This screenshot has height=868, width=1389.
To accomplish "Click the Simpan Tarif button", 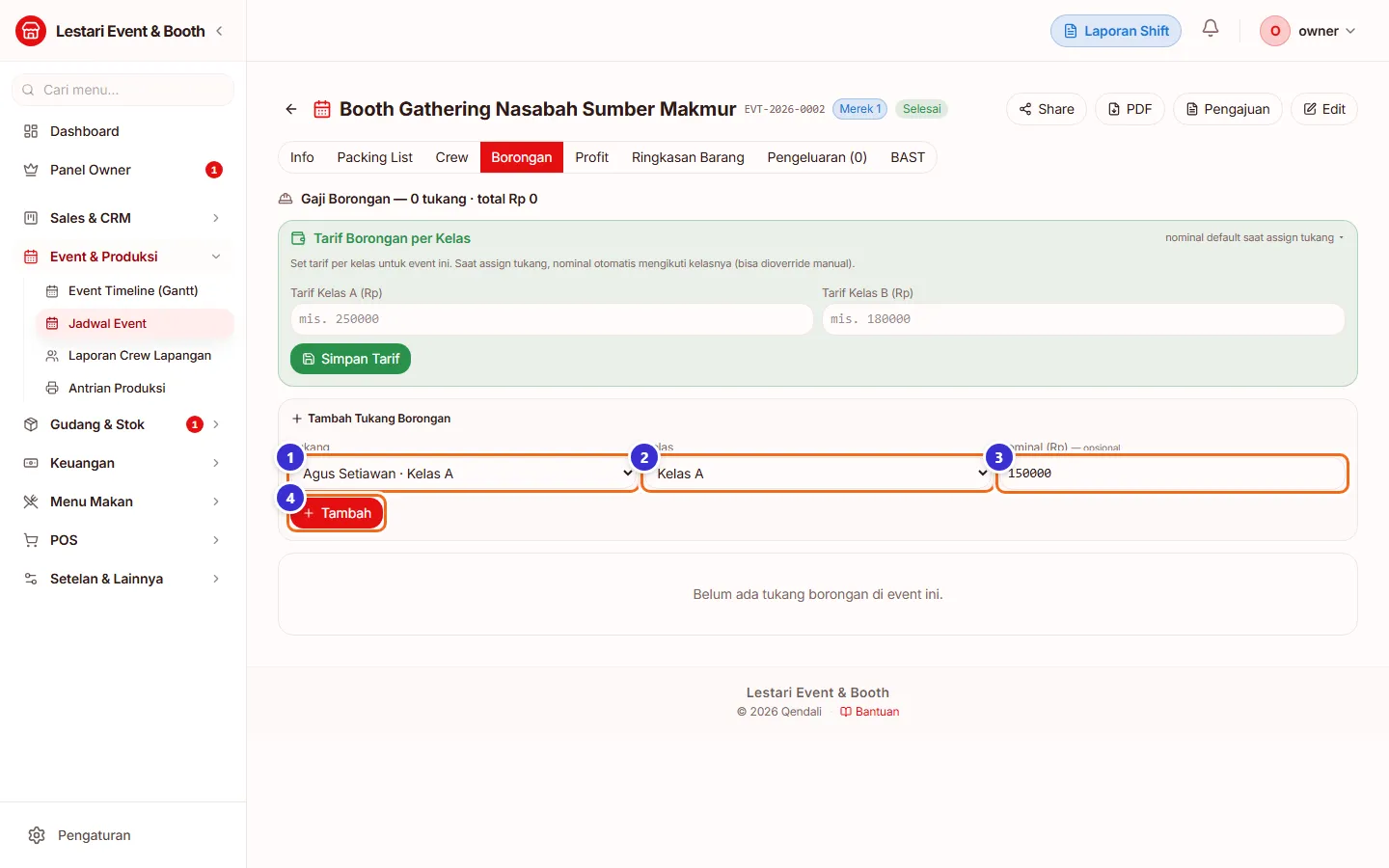I will tap(351, 359).
